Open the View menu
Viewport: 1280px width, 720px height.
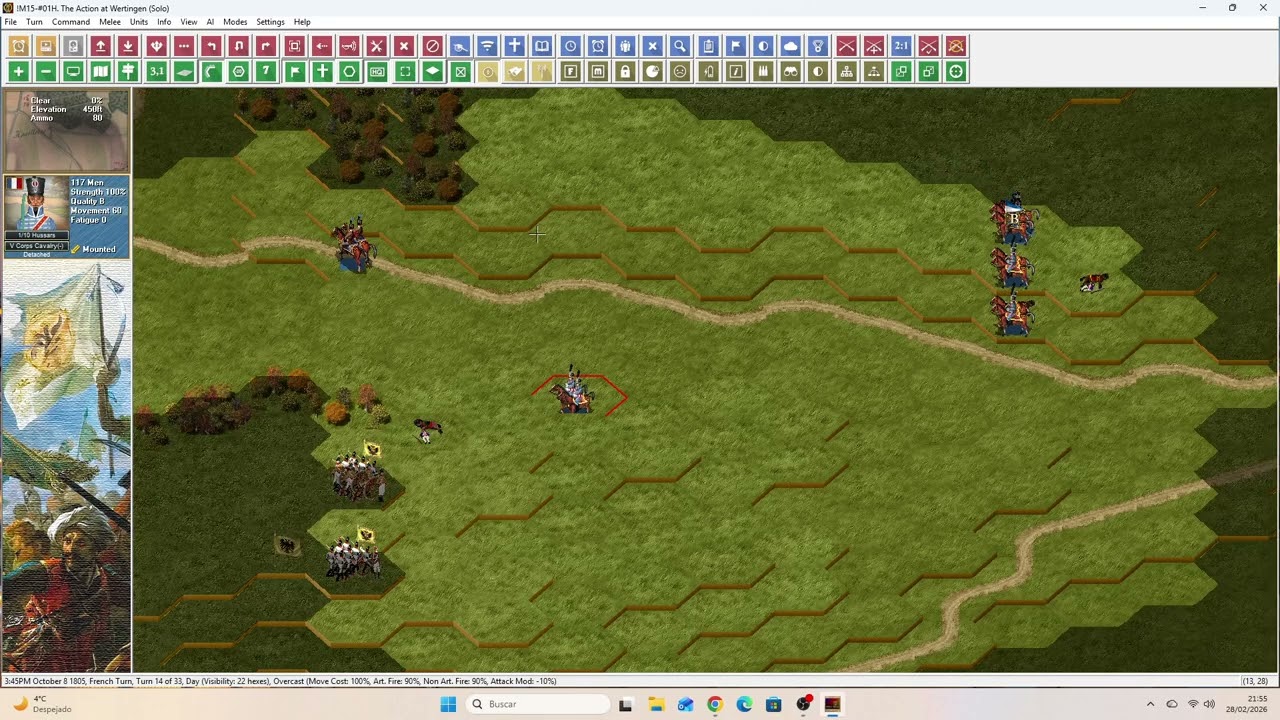click(188, 22)
